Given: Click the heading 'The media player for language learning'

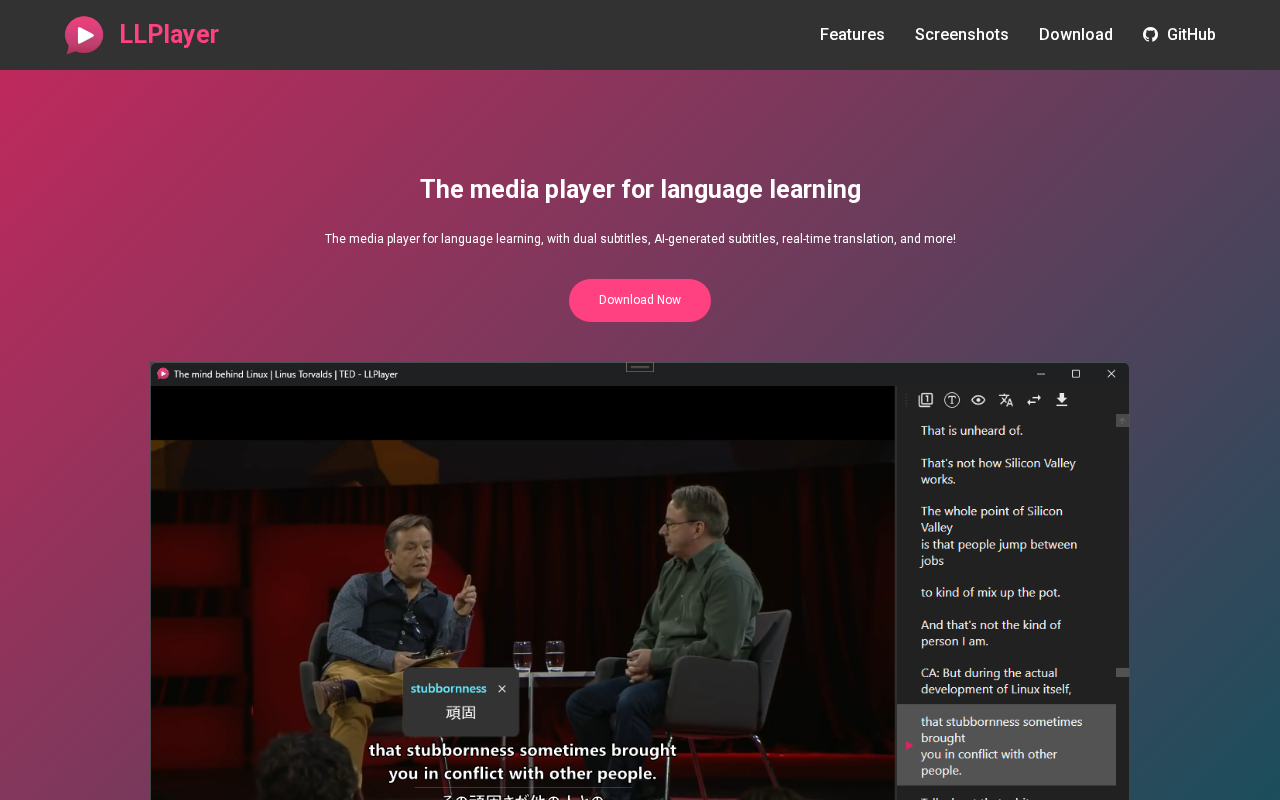Looking at the screenshot, I should click(640, 189).
